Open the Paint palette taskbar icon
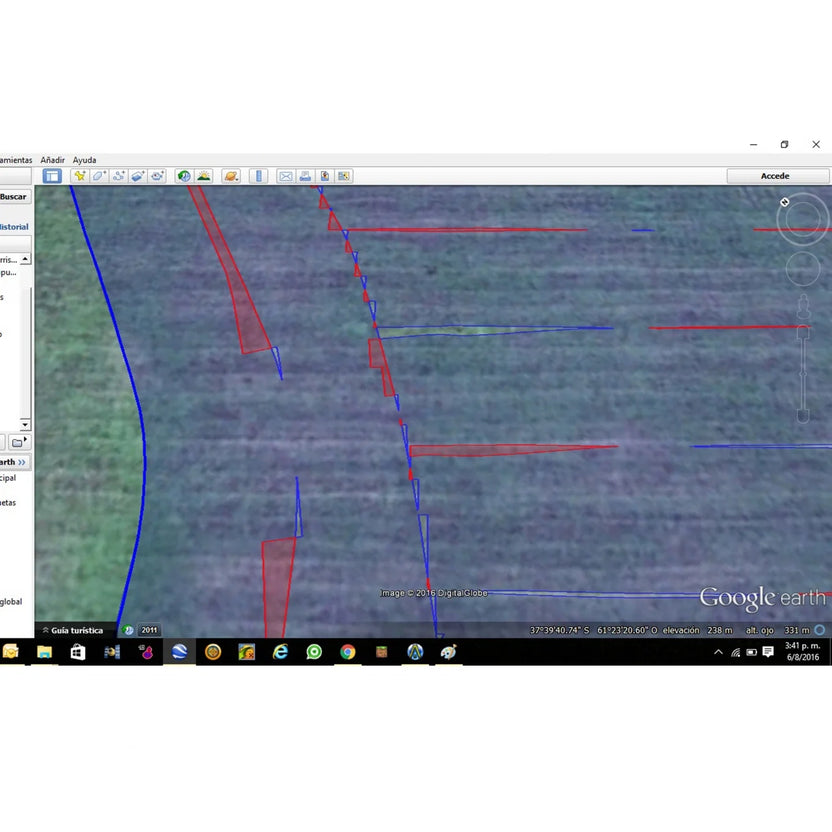Screen dimensions: 832x832 (449, 652)
